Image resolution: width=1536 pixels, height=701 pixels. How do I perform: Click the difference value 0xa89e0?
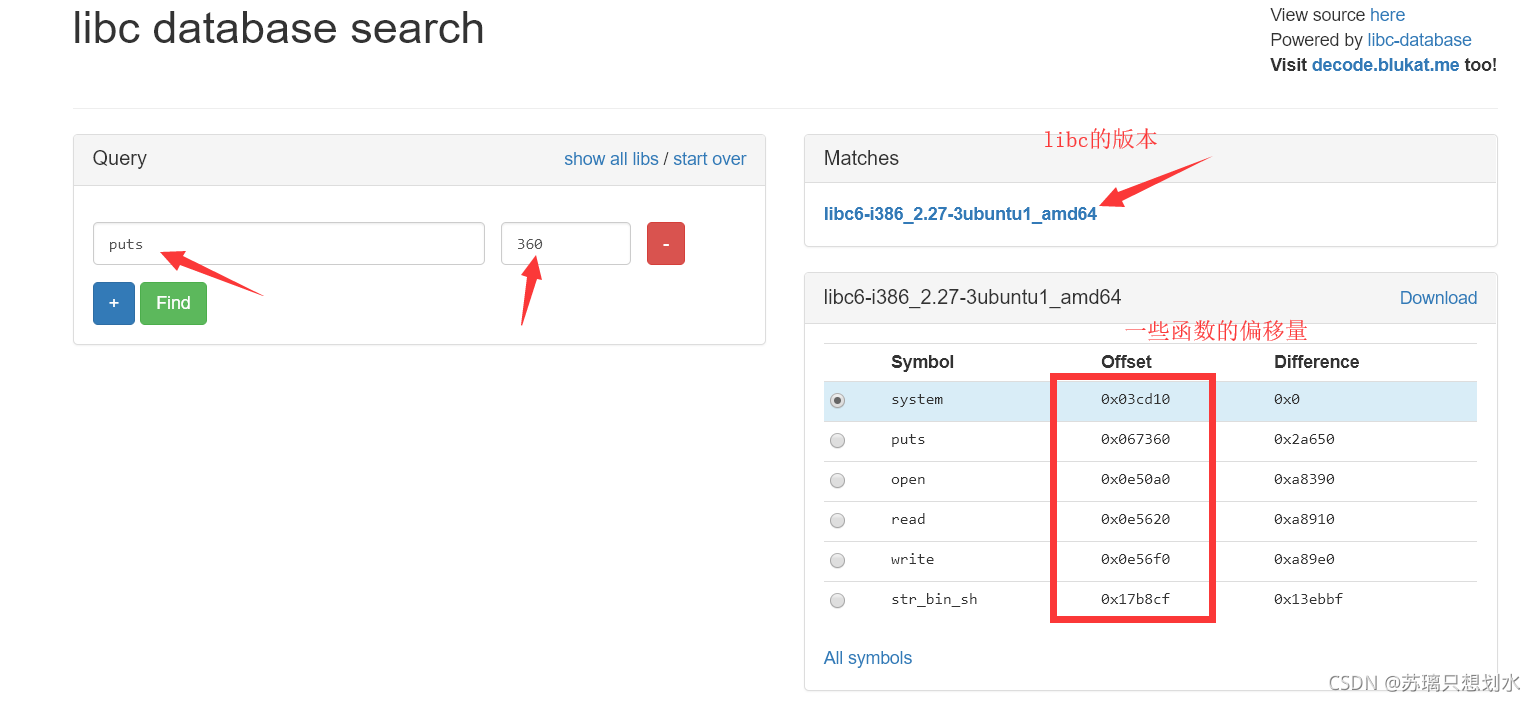1304,559
